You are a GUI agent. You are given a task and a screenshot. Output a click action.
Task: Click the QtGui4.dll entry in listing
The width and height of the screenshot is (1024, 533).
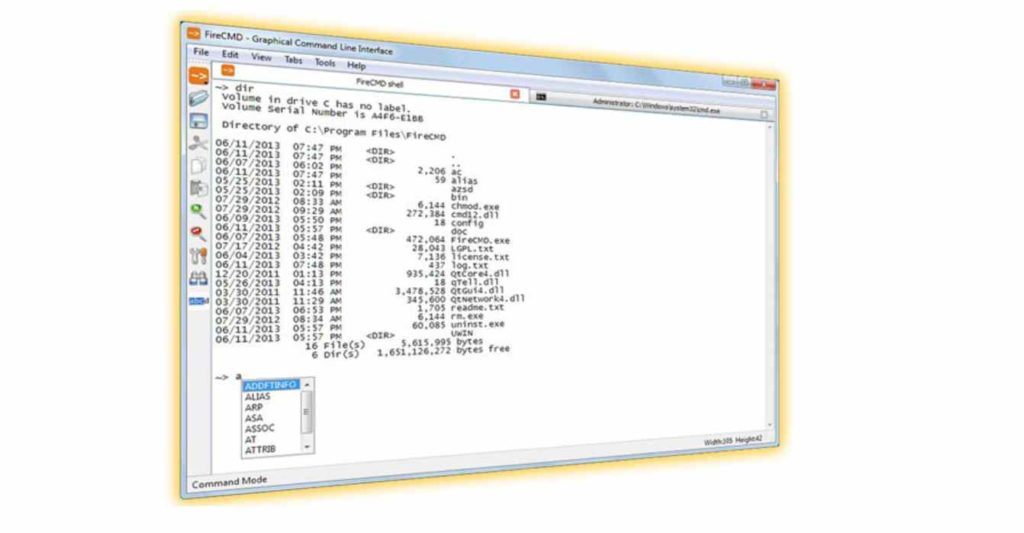pyautogui.click(x=477, y=290)
